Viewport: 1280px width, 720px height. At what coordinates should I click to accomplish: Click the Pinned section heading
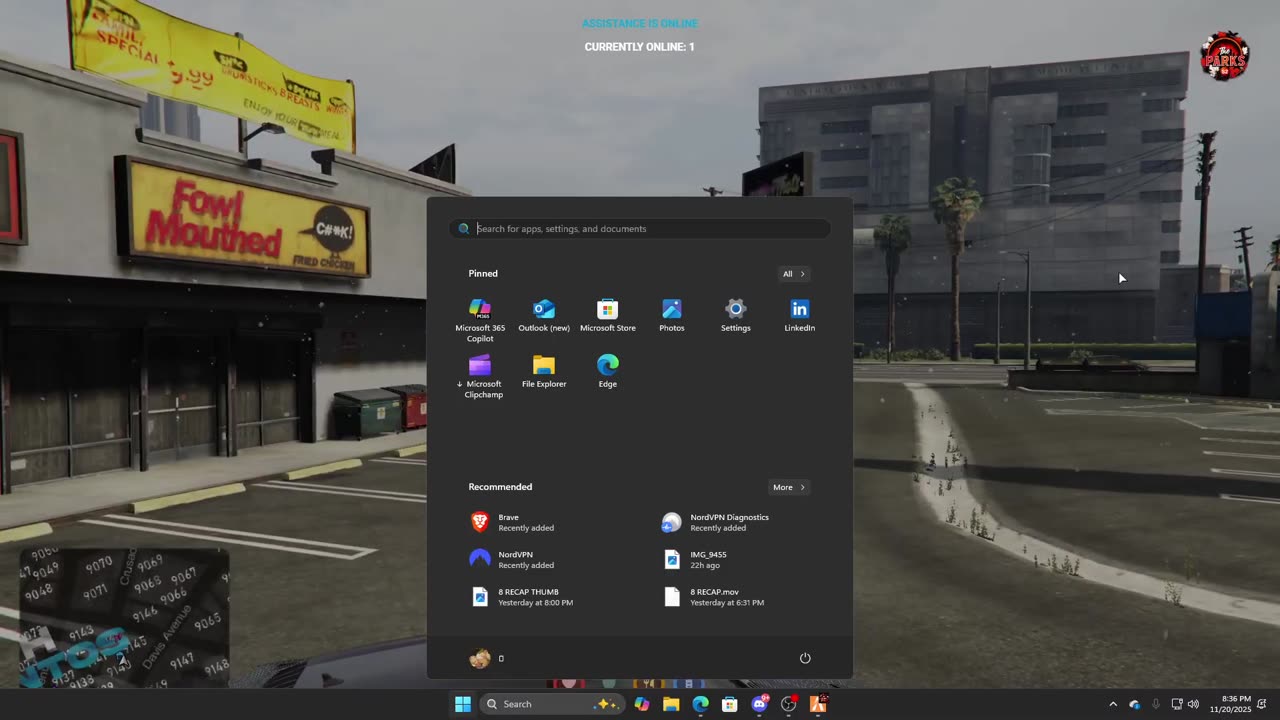click(483, 273)
